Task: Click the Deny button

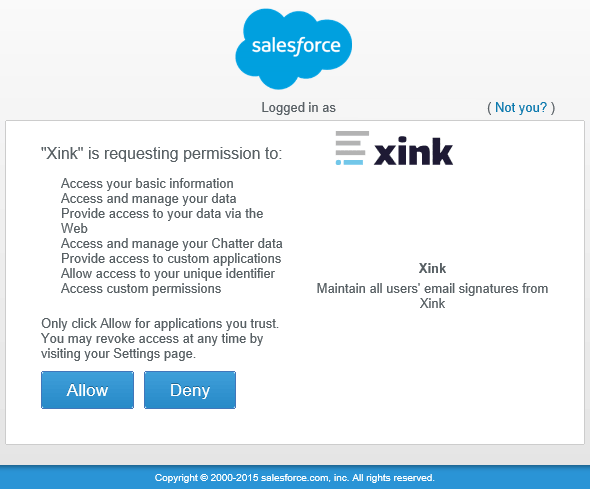Action: (190, 390)
